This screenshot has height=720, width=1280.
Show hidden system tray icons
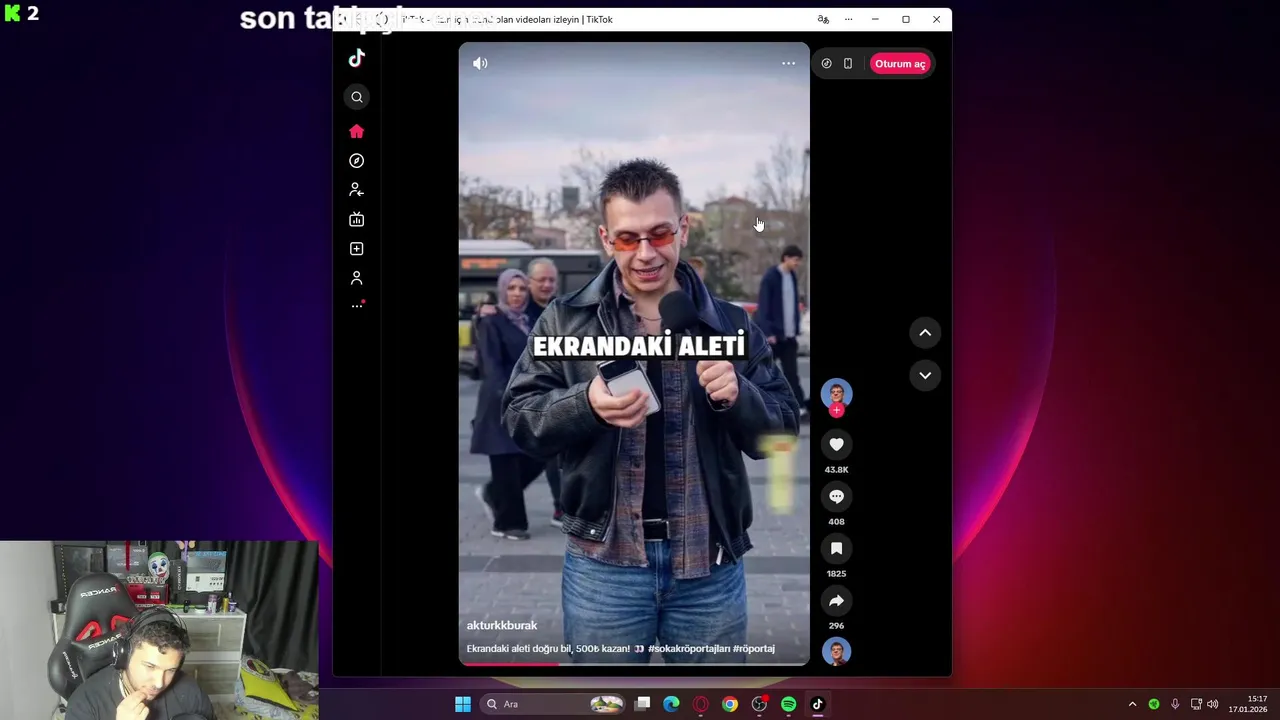[x=1132, y=704]
